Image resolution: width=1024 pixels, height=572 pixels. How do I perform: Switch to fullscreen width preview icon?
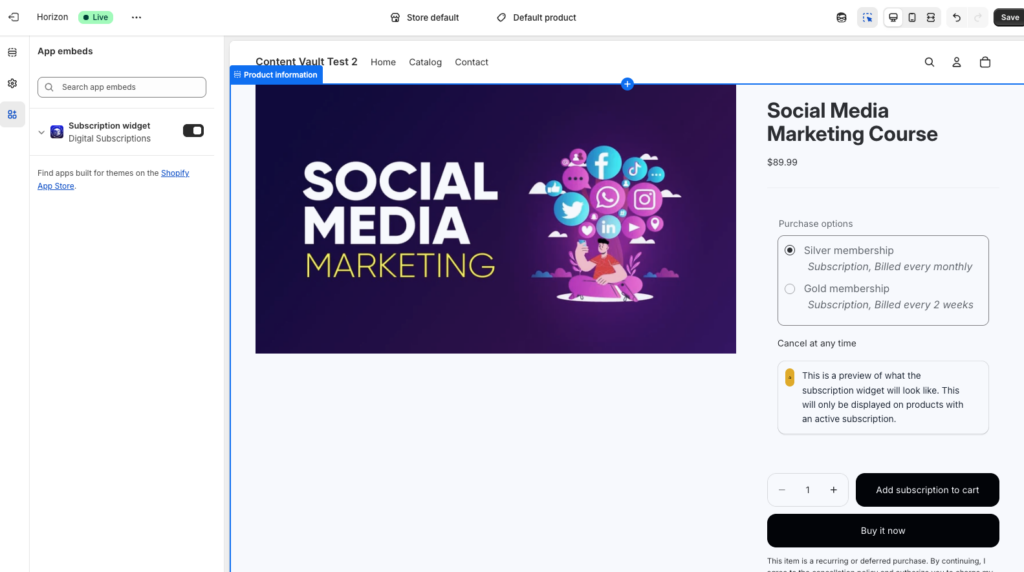pos(930,17)
